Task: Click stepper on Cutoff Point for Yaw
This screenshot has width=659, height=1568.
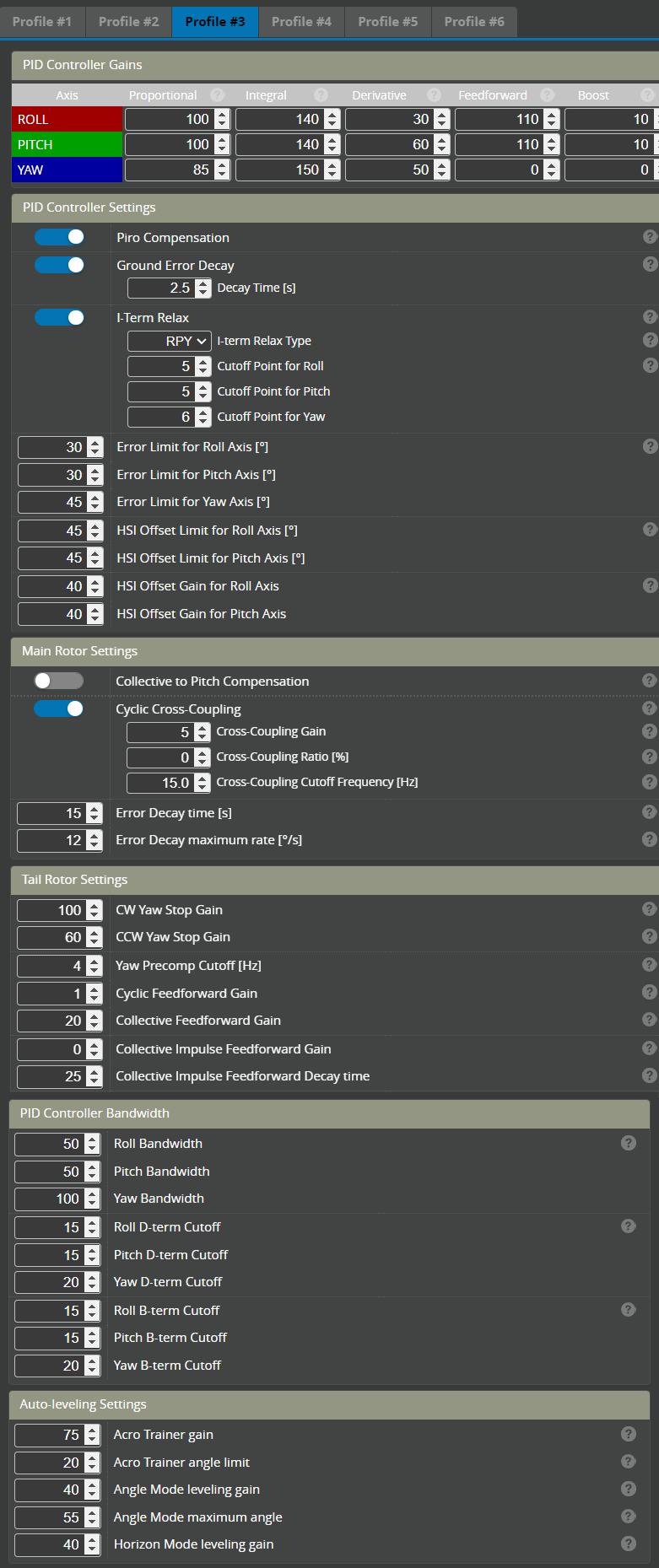Action: [x=203, y=417]
